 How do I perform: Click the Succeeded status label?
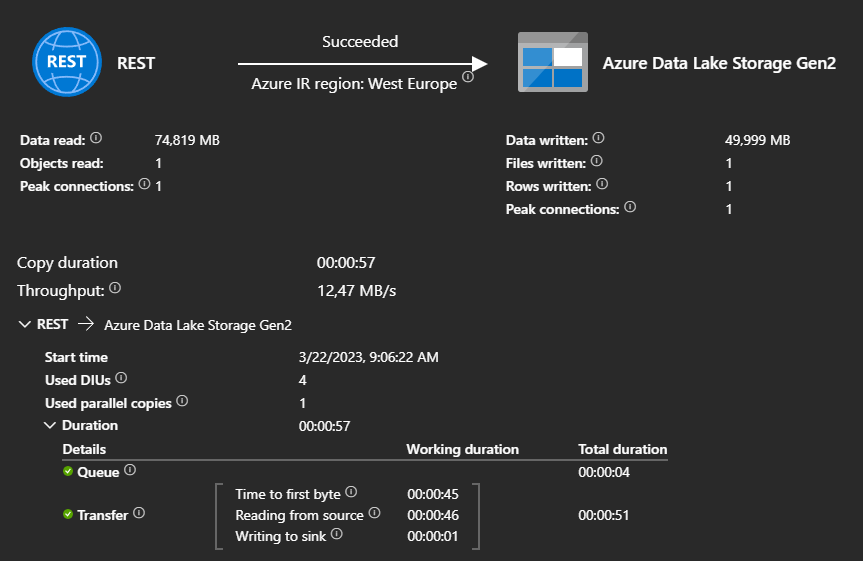coord(360,42)
